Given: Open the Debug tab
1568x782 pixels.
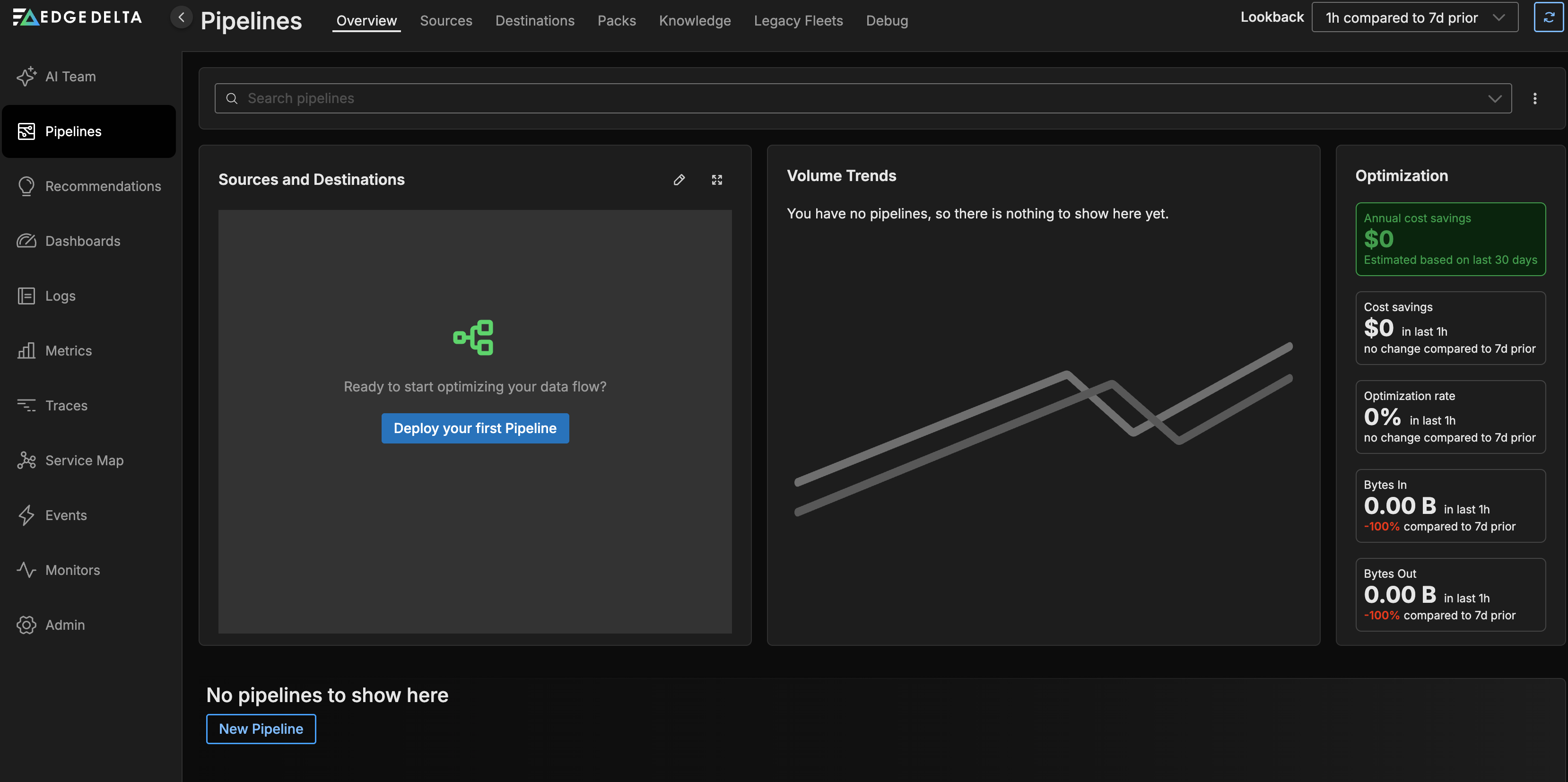Looking at the screenshot, I should (x=886, y=21).
